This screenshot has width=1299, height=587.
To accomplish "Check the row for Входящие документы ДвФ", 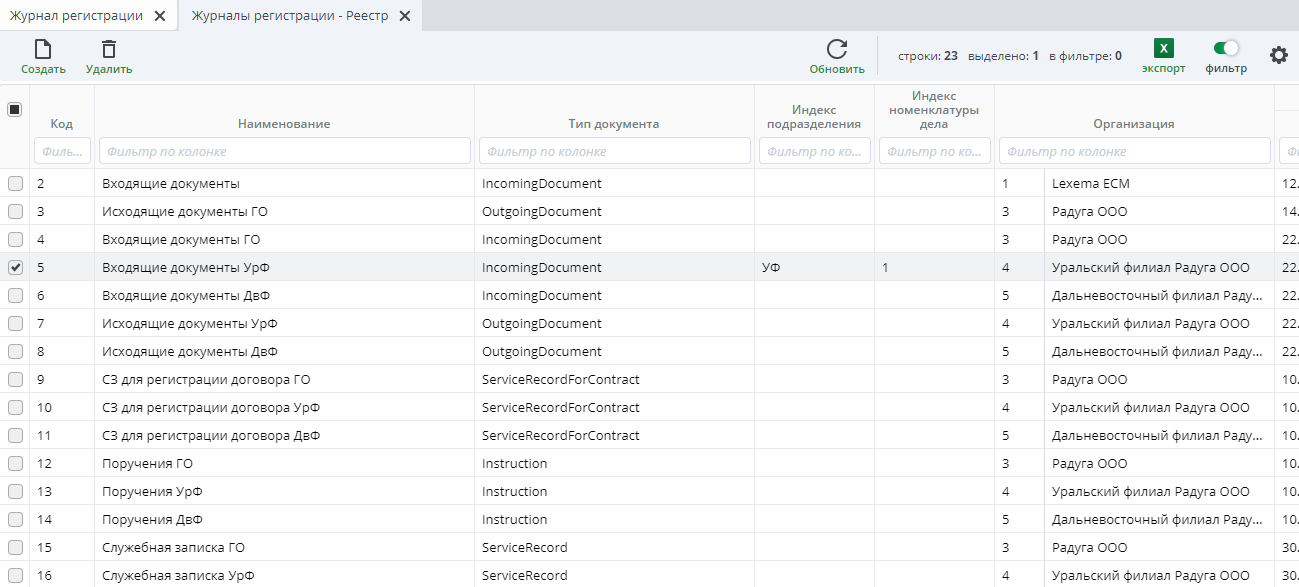I will 15,296.
